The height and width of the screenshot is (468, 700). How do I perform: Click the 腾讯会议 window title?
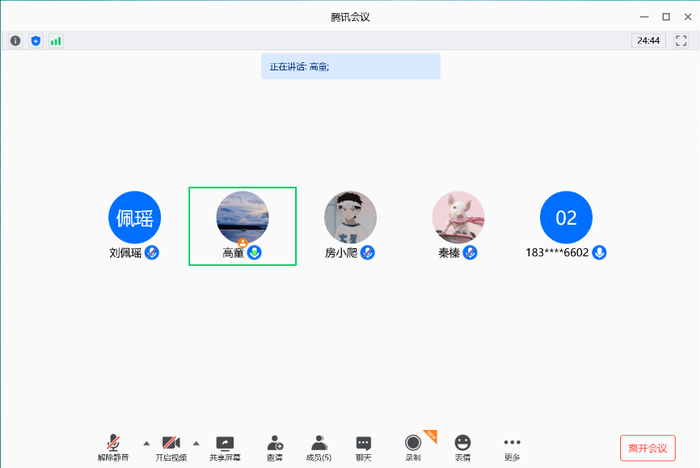pyautogui.click(x=350, y=17)
